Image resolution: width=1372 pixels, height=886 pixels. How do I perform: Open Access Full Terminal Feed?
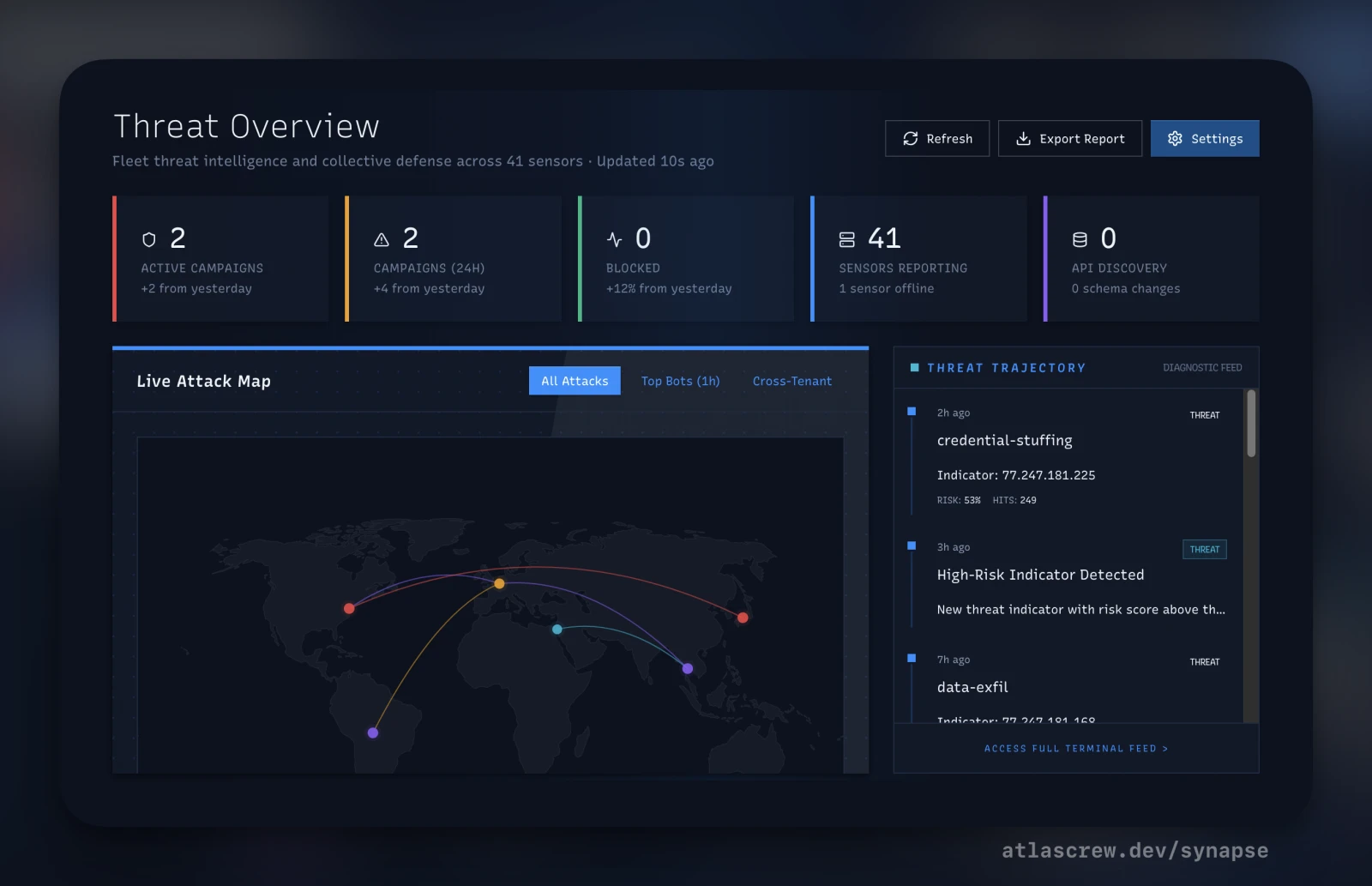[1075, 748]
